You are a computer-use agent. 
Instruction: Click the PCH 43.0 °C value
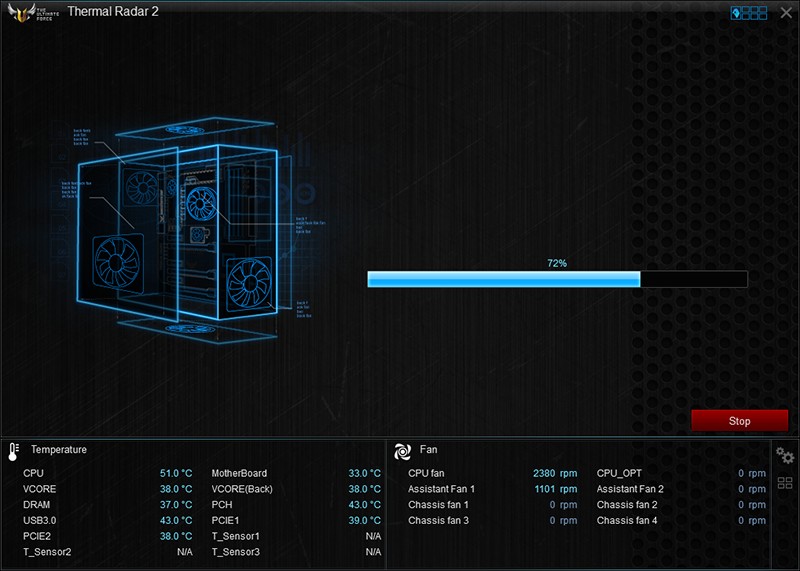pos(364,505)
